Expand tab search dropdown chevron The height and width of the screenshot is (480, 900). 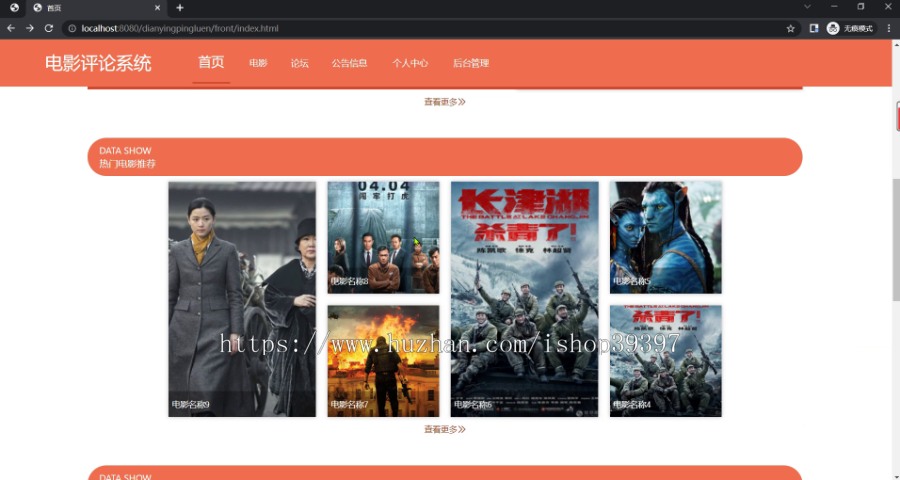[807, 7]
